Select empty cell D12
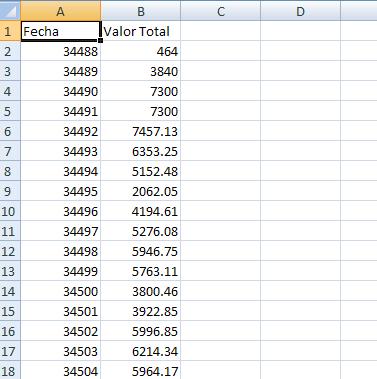The width and height of the screenshot is (377, 379). (301, 251)
